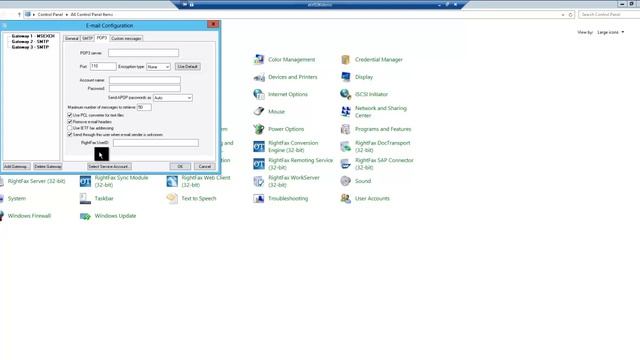The width and height of the screenshot is (640, 360).
Task: Click Control Panel in the address breadcrumb
Action: coord(50,15)
